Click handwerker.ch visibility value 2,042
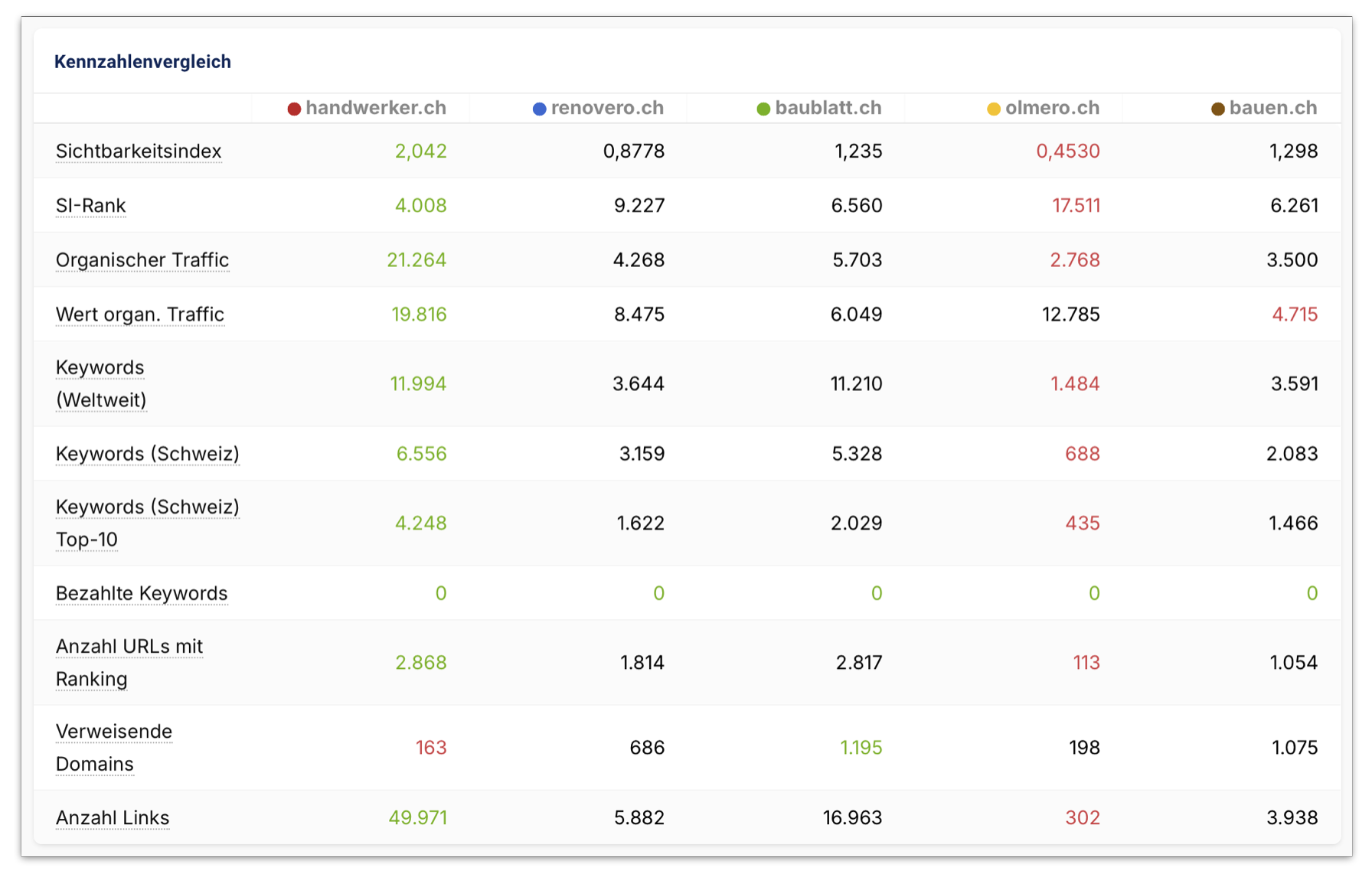 click(x=421, y=152)
